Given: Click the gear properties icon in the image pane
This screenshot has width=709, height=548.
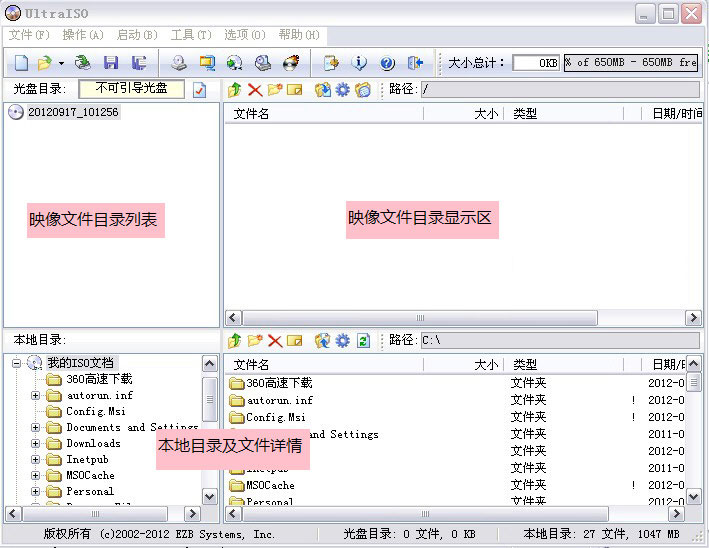Looking at the screenshot, I should (342, 90).
